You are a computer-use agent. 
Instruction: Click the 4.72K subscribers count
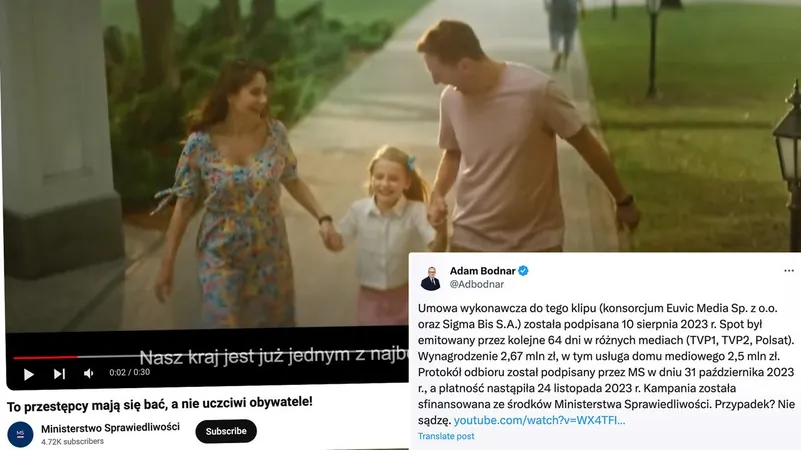pyautogui.click(x=72, y=441)
